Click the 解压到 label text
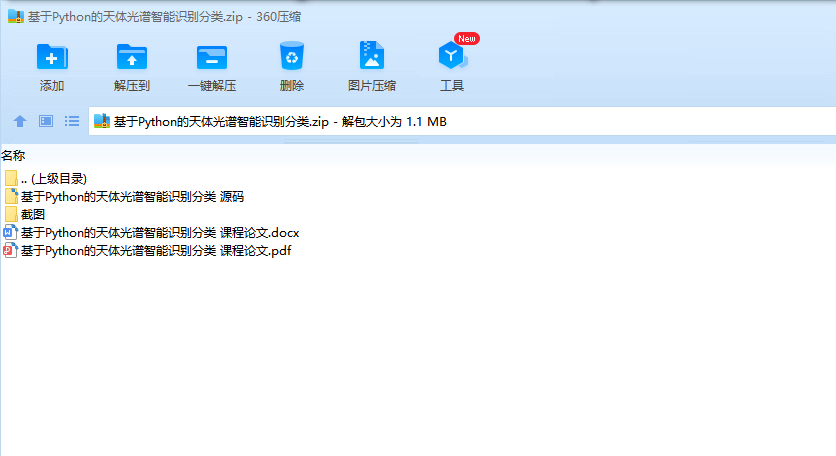This screenshot has height=456, width=836. tap(132, 86)
